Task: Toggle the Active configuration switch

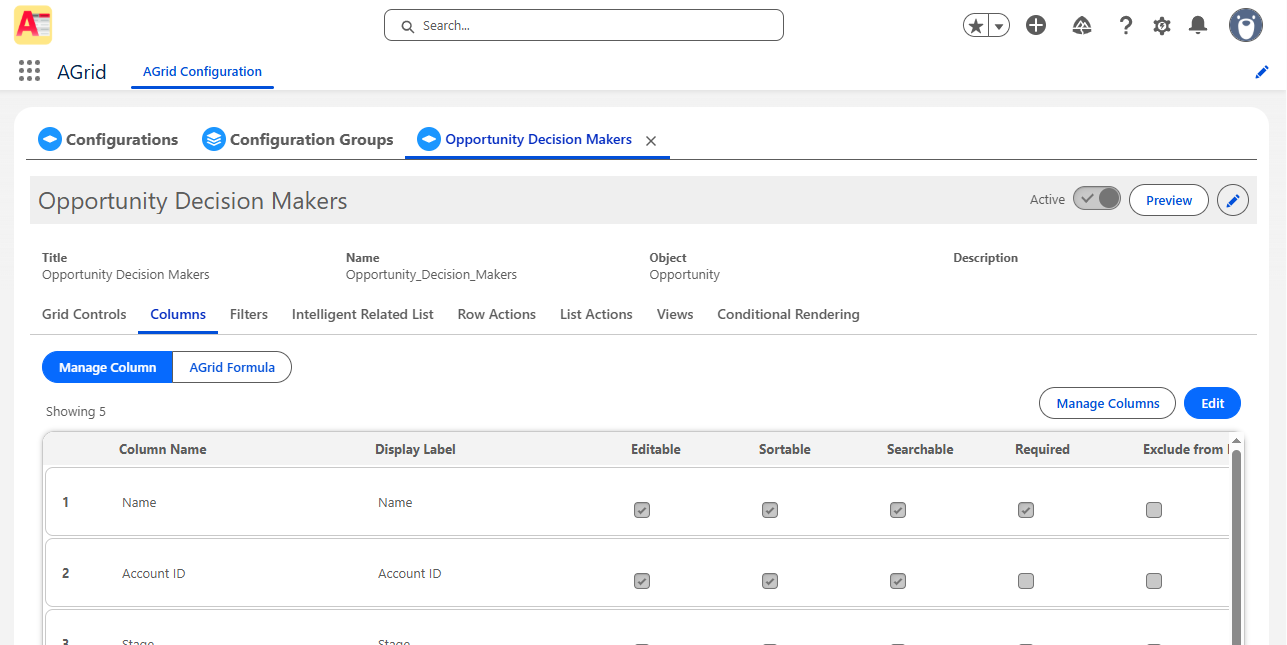Action: [1097, 199]
